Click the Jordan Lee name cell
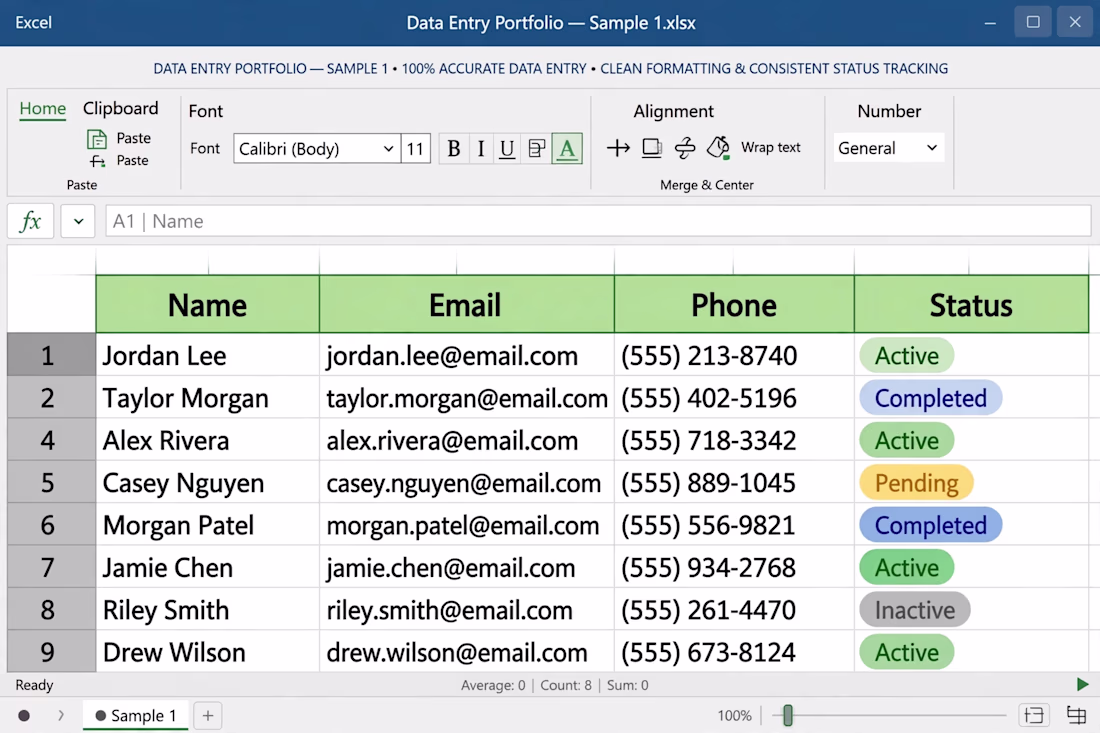This screenshot has width=1100, height=733. point(208,356)
